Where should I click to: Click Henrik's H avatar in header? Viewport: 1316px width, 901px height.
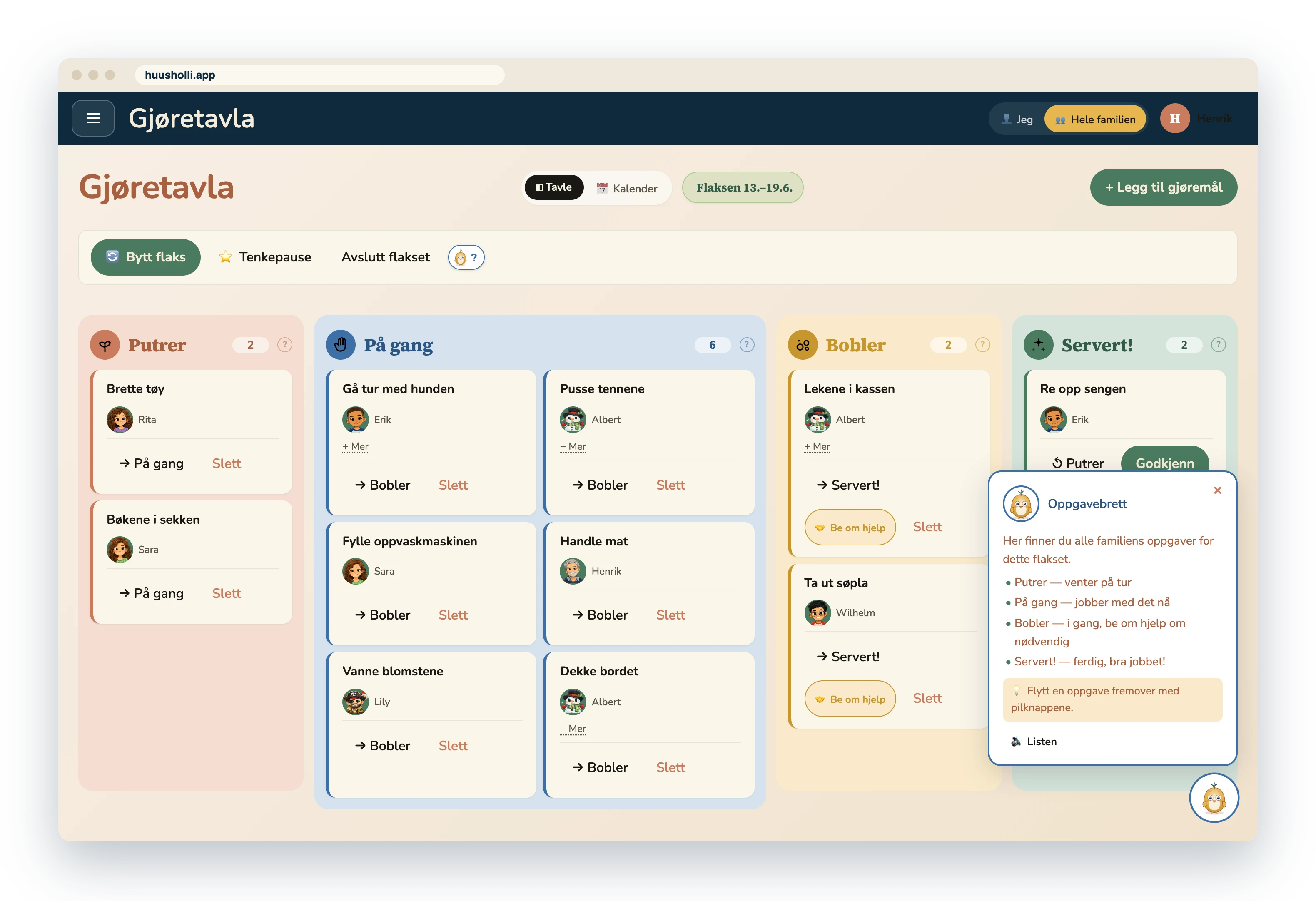pyautogui.click(x=1175, y=118)
